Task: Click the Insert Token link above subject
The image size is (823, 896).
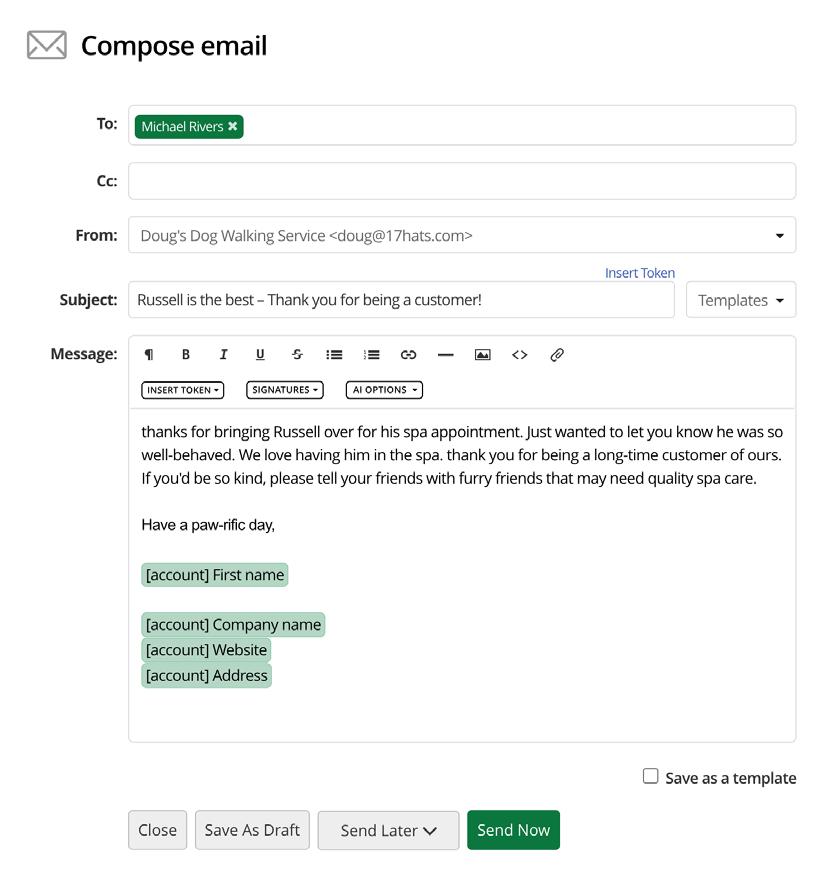Action: (639, 273)
